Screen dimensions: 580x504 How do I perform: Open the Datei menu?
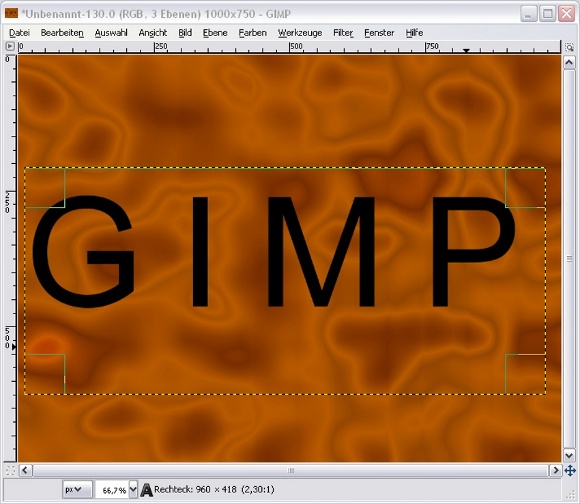point(19,33)
